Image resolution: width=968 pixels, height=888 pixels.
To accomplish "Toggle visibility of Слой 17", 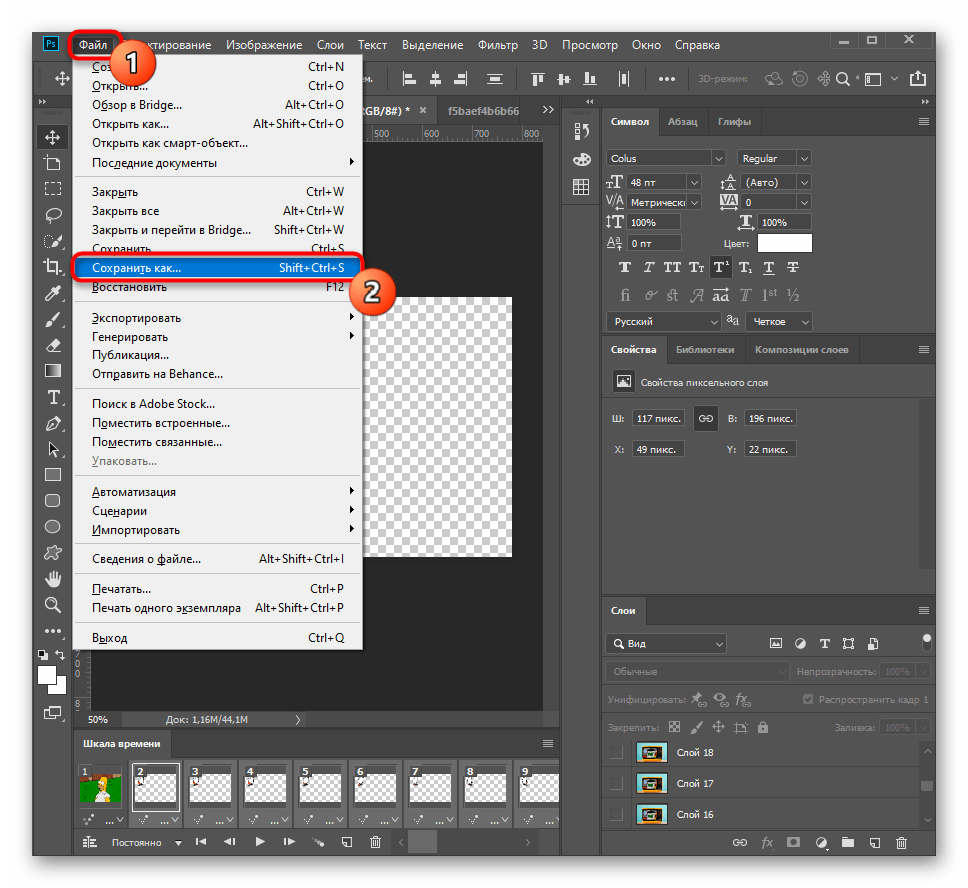I will click(x=616, y=783).
